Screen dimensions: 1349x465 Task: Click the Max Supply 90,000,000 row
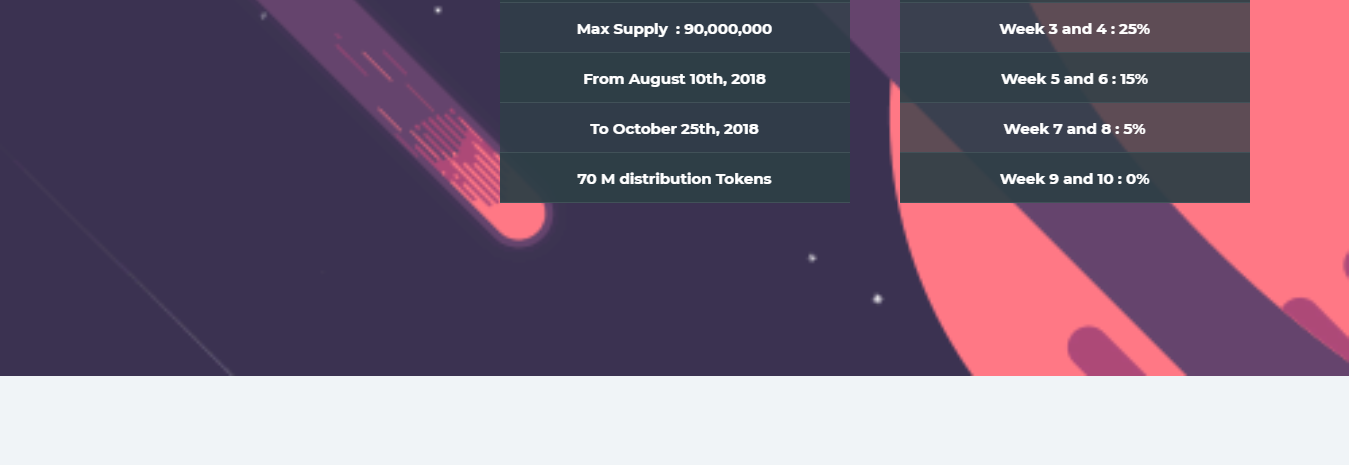[x=675, y=28]
